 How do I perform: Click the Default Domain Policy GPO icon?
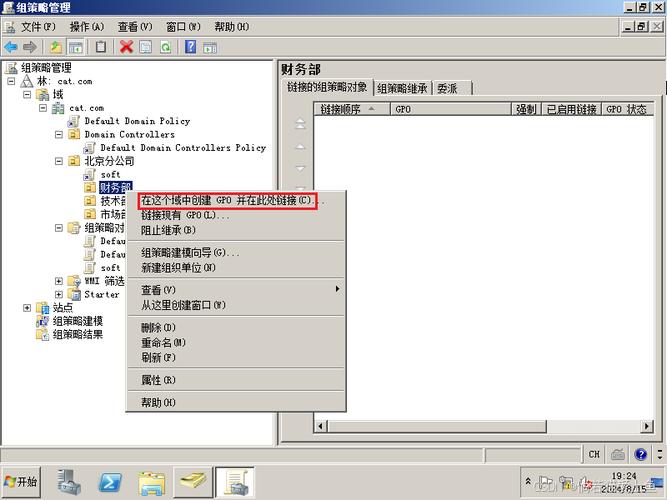pos(74,121)
